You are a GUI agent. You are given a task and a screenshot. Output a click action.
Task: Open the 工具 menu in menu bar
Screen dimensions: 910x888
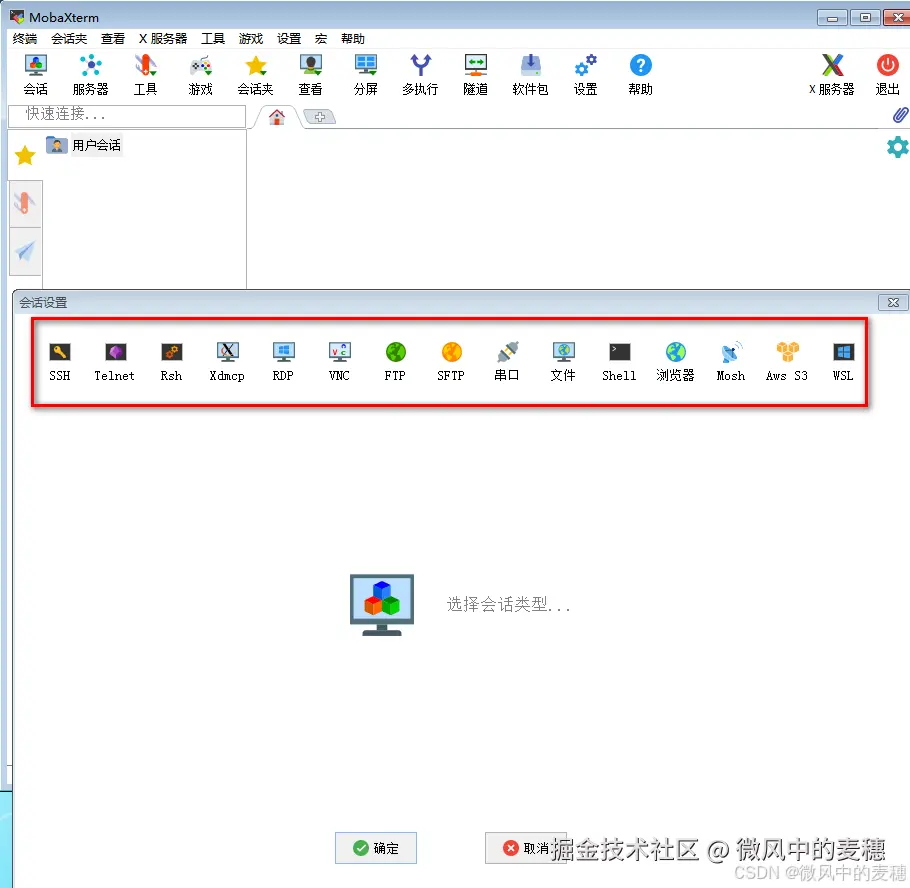click(213, 39)
